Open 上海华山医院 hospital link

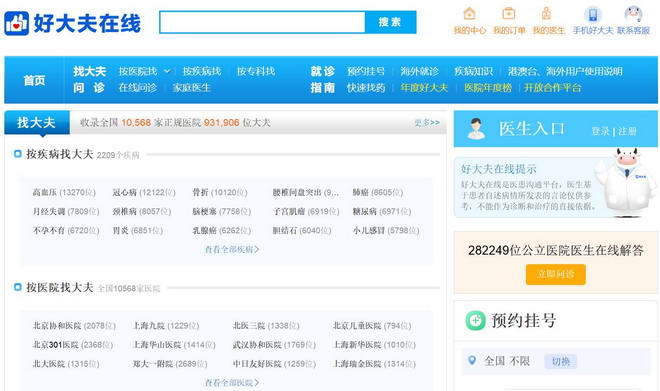(x=157, y=344)
